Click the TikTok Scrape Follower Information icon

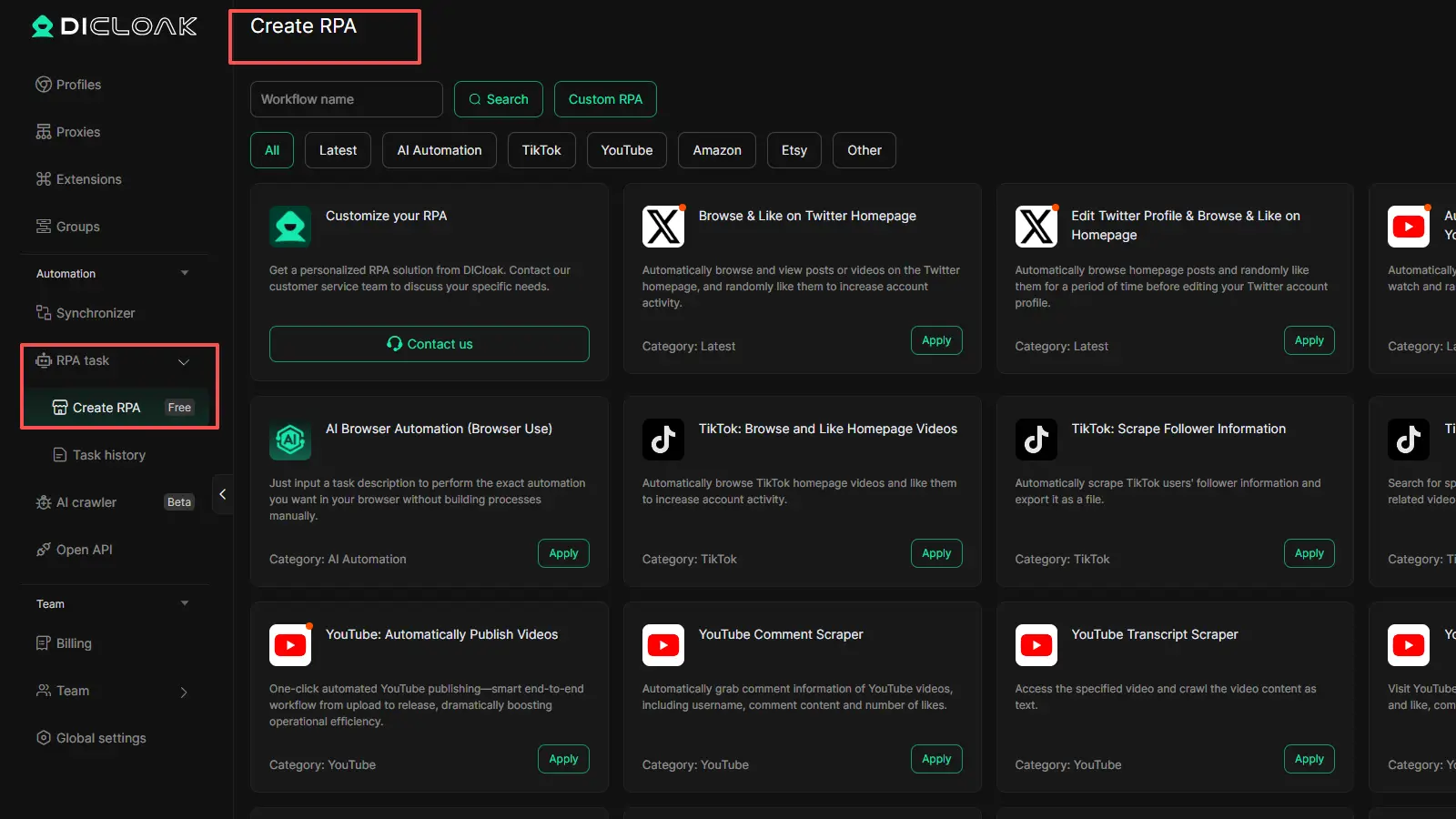coord(1036,440)
